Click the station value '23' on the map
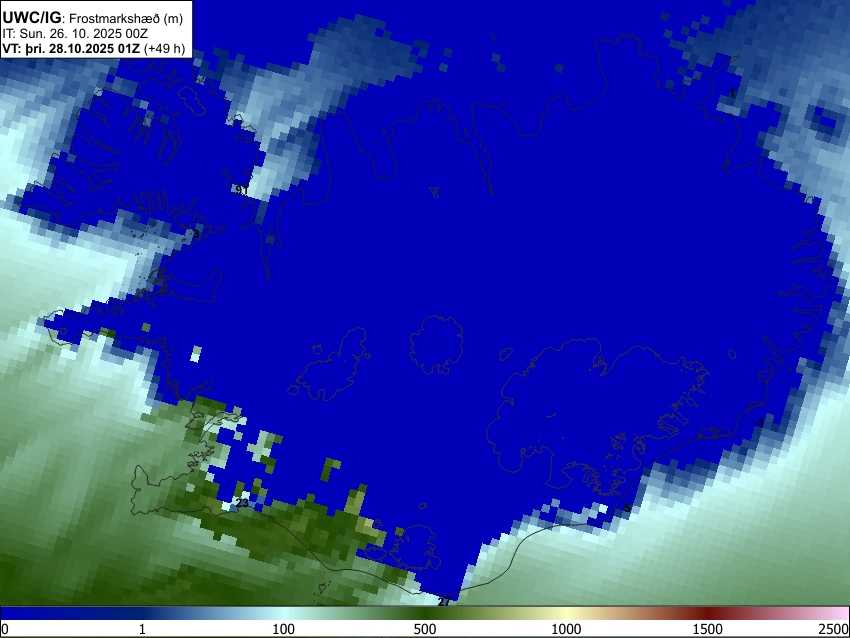The width and height of the screenshot is (850, 638). click(242, 504)
